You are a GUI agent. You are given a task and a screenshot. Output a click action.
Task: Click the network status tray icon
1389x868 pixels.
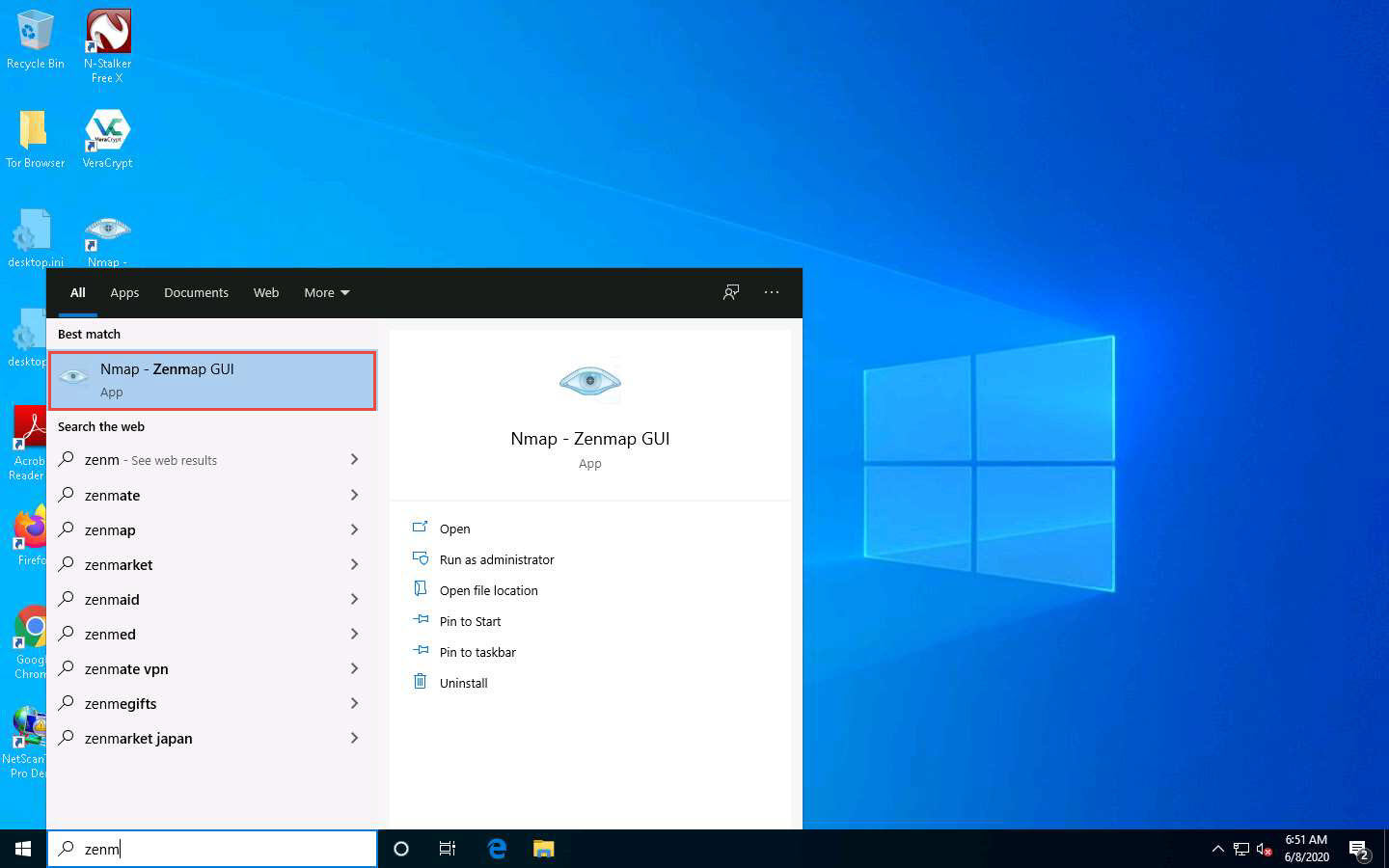coord(1241,849)
